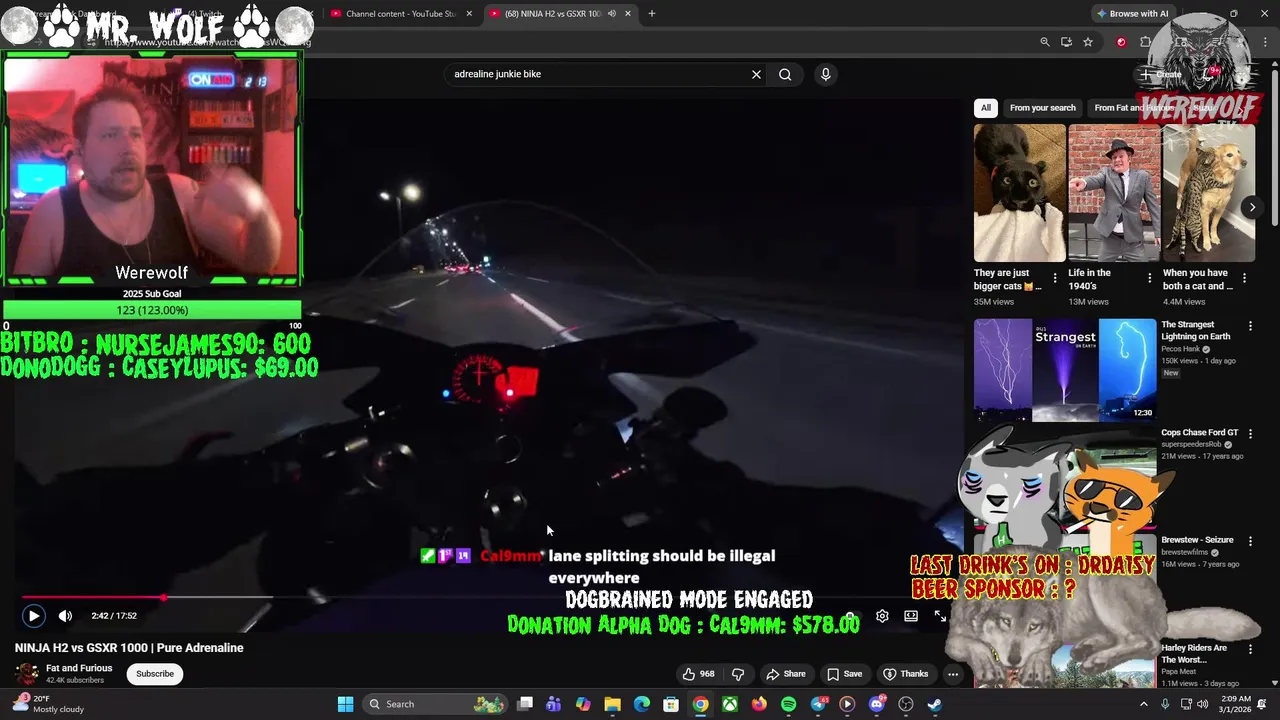Open Microsoft Edge from the taskbar
1280x720 pixels.
point(642,704)
